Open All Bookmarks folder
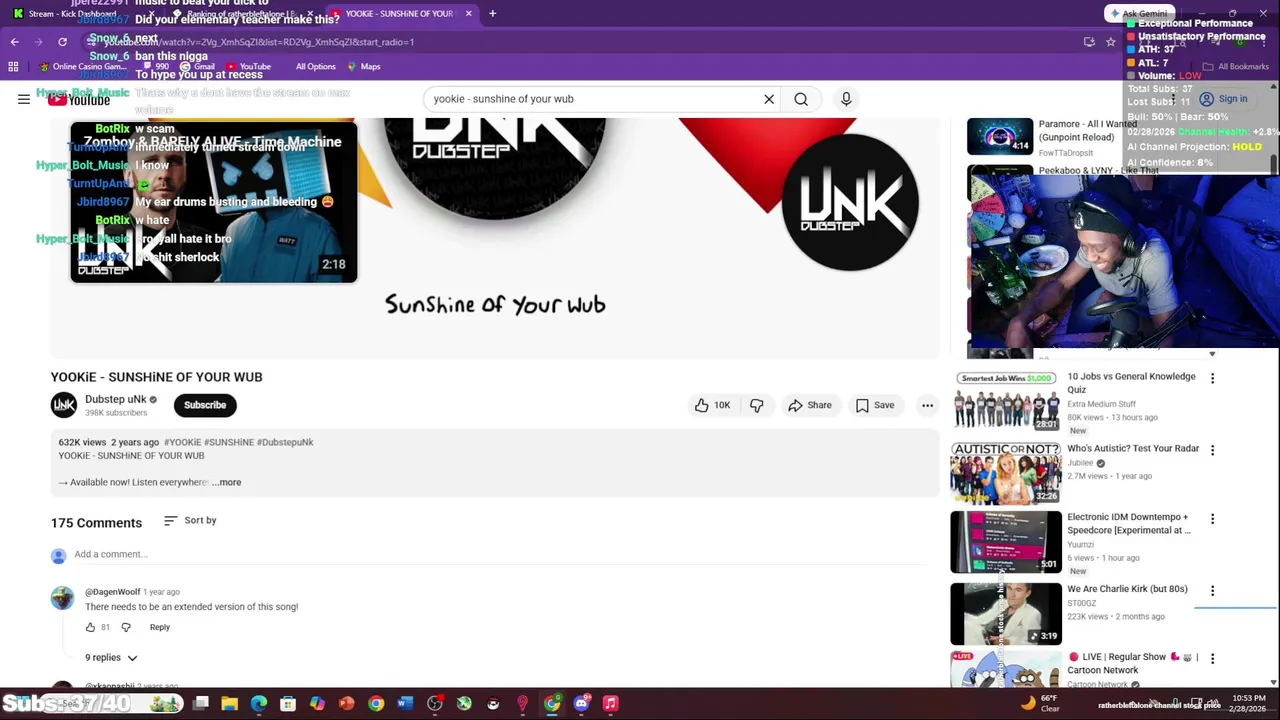Viewport: 1280px width, 720px height. [1236, 67]
